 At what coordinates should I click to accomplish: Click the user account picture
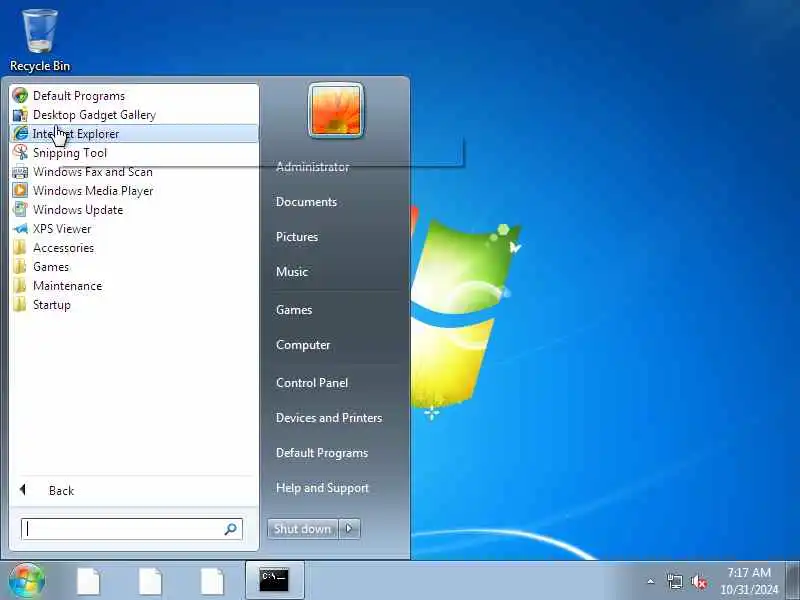tap(336, 110)
